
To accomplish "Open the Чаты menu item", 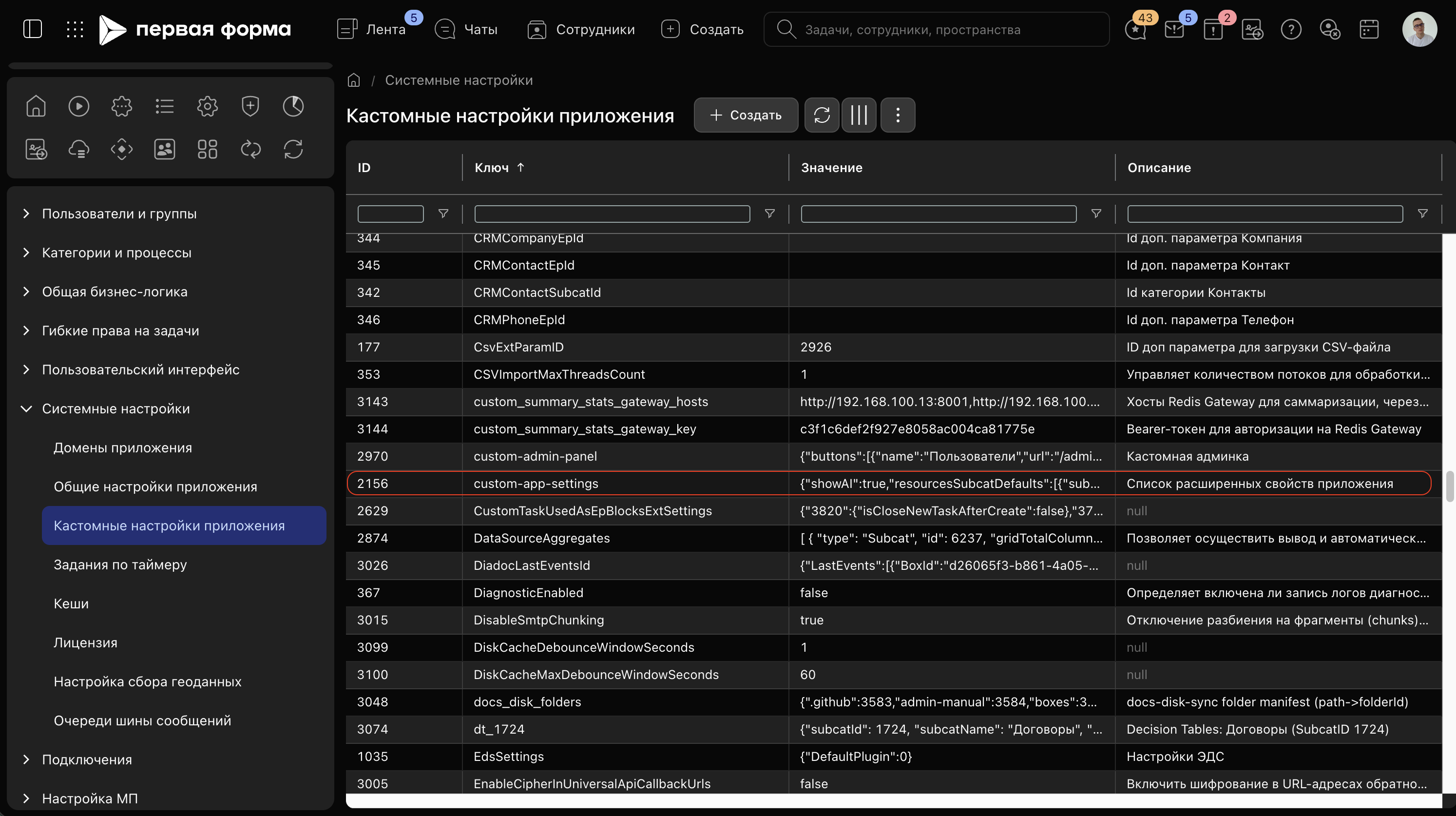I will pos(466,29).
